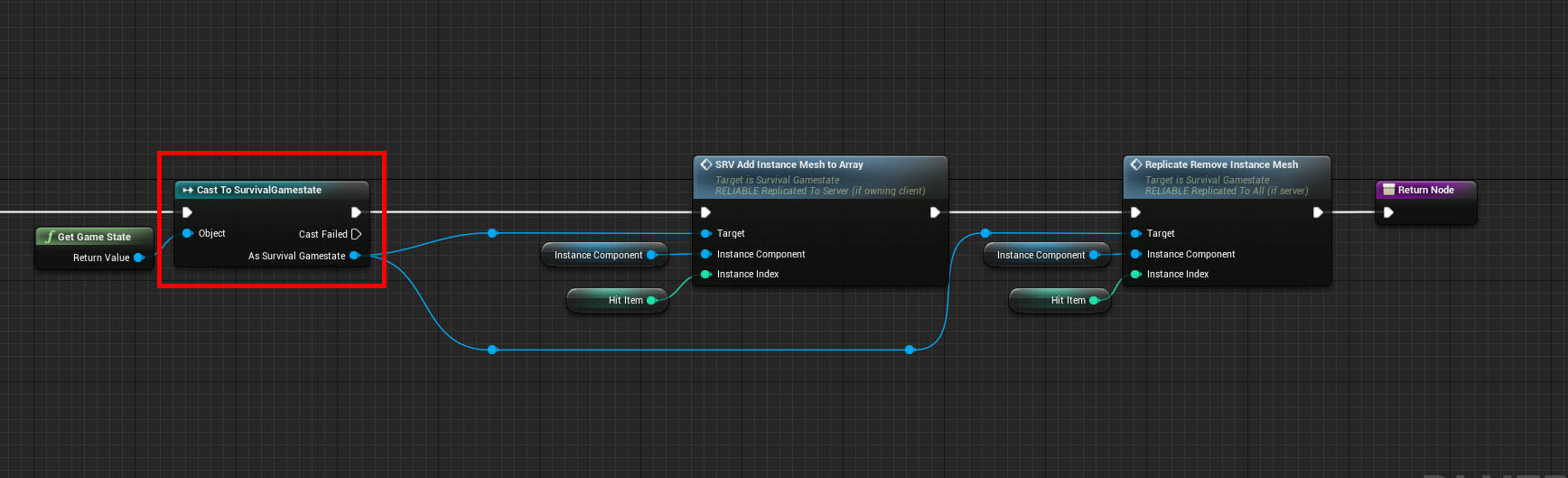Click lower-left reroute node on blue wire
The image size is (1568, 478).
tap(492, 350)
